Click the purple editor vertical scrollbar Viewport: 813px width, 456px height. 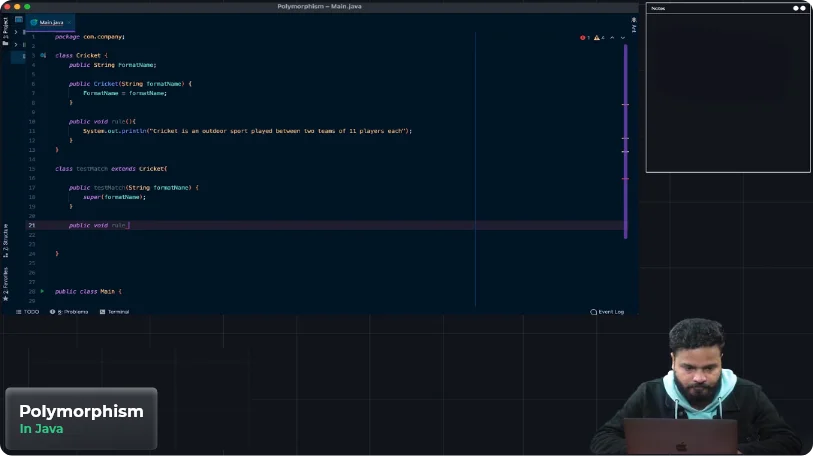click(x=626, y=140)
